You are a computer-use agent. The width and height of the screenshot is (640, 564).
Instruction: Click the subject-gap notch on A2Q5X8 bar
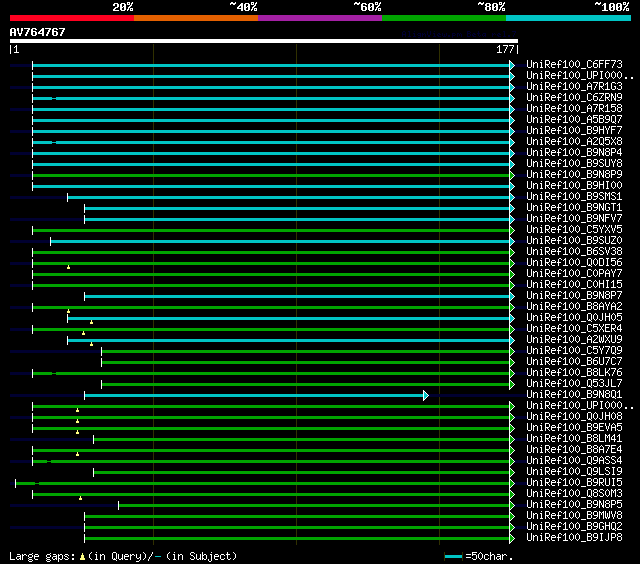(54, 142)
